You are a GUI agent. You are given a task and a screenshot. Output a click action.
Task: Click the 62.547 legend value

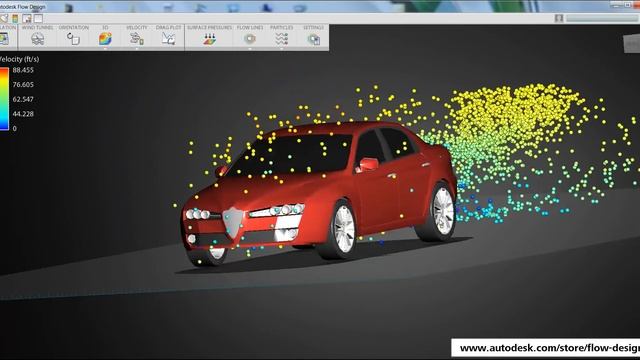click(x=23, y=99)
